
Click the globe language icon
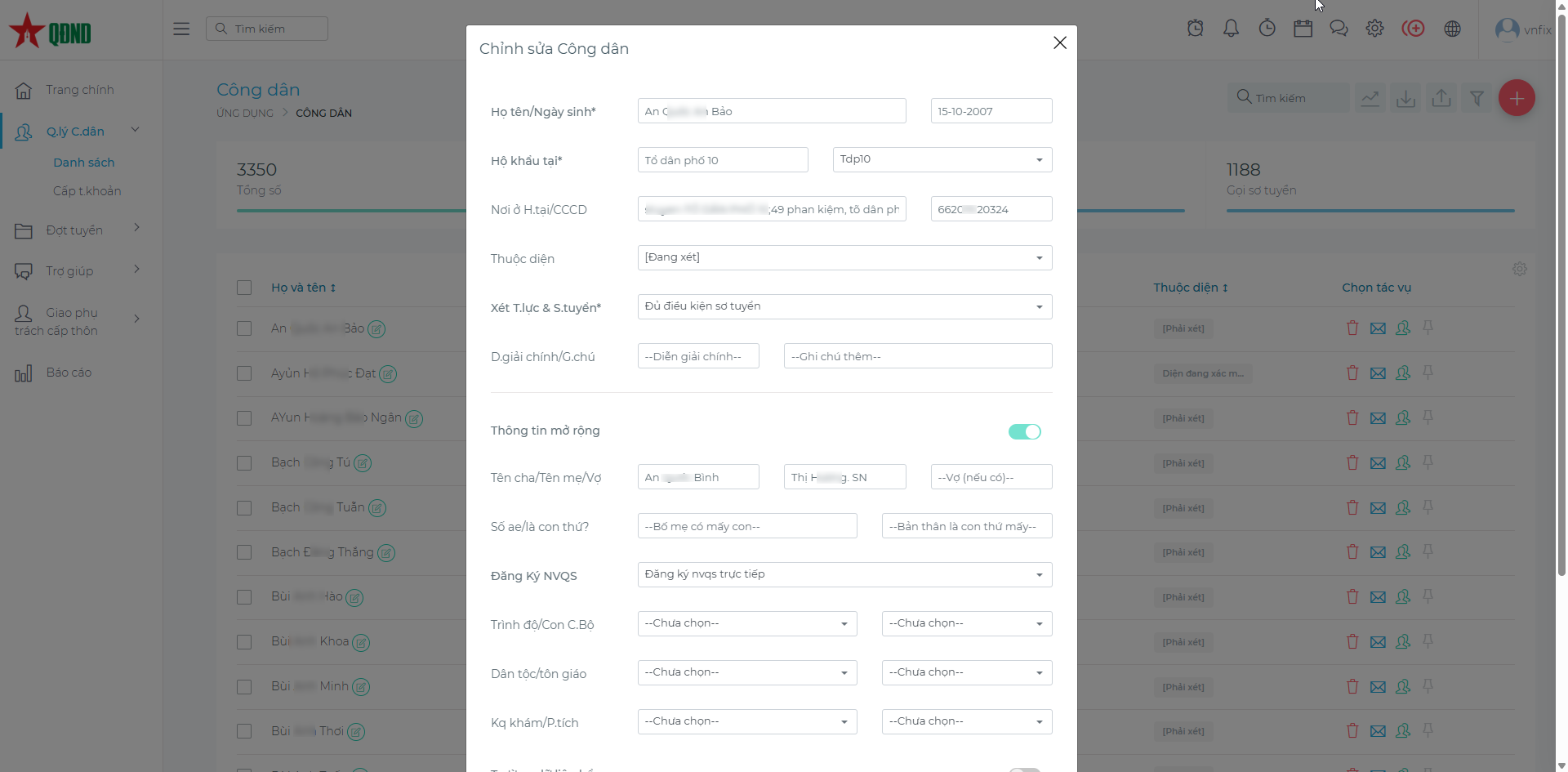1452,29
